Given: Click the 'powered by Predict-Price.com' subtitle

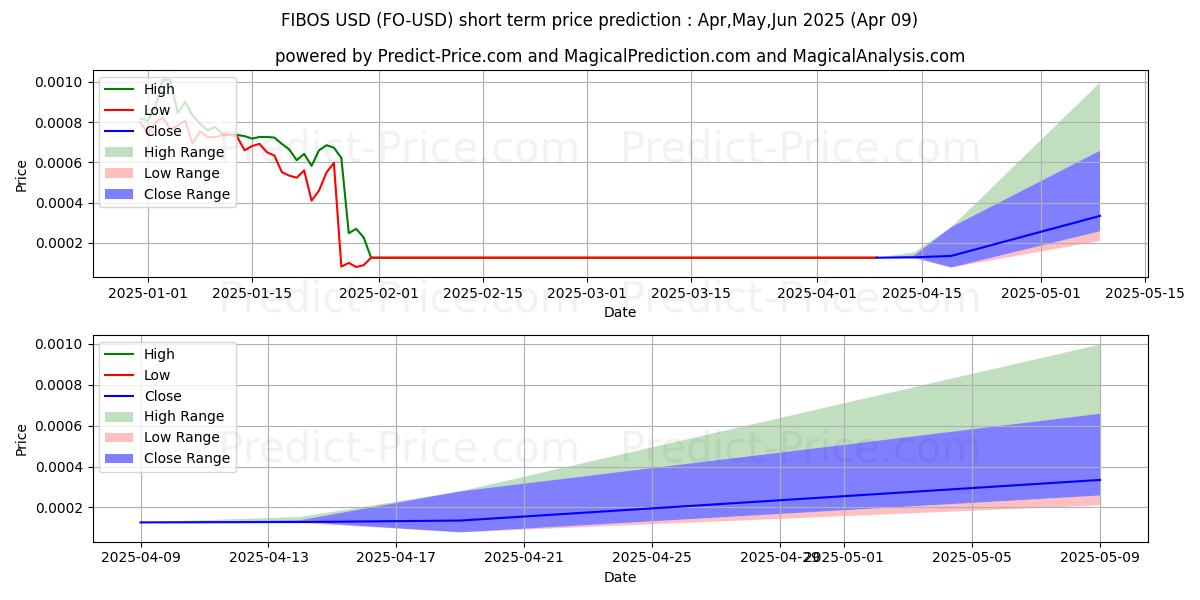Looking at the screenshot, I should (619, 56).
